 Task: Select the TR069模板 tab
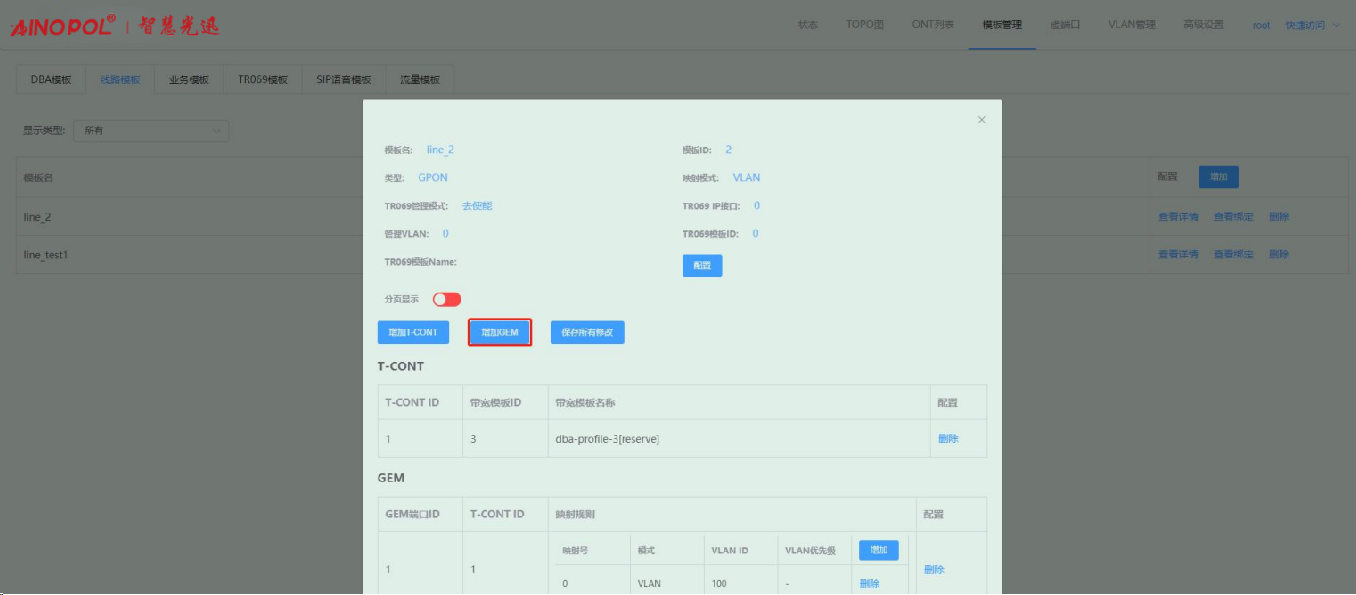point(262,80)
